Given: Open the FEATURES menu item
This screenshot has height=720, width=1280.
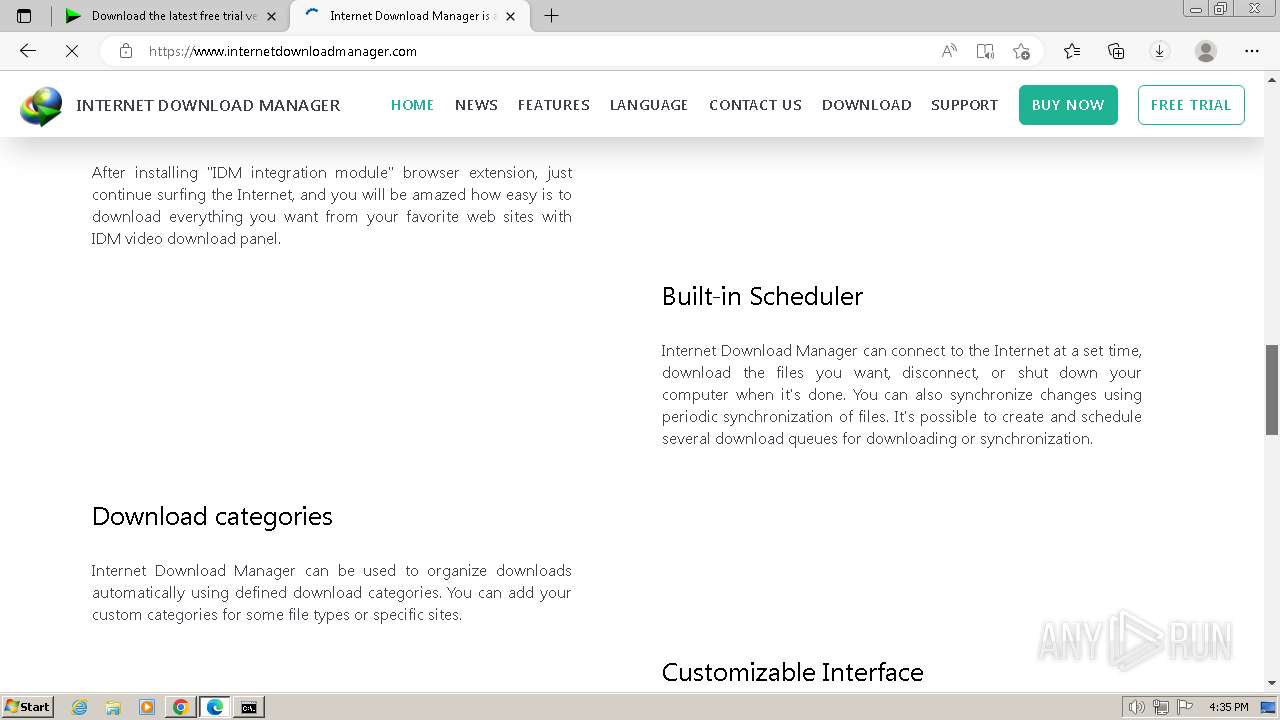Looking at the screenshot, I should point(553,105).
